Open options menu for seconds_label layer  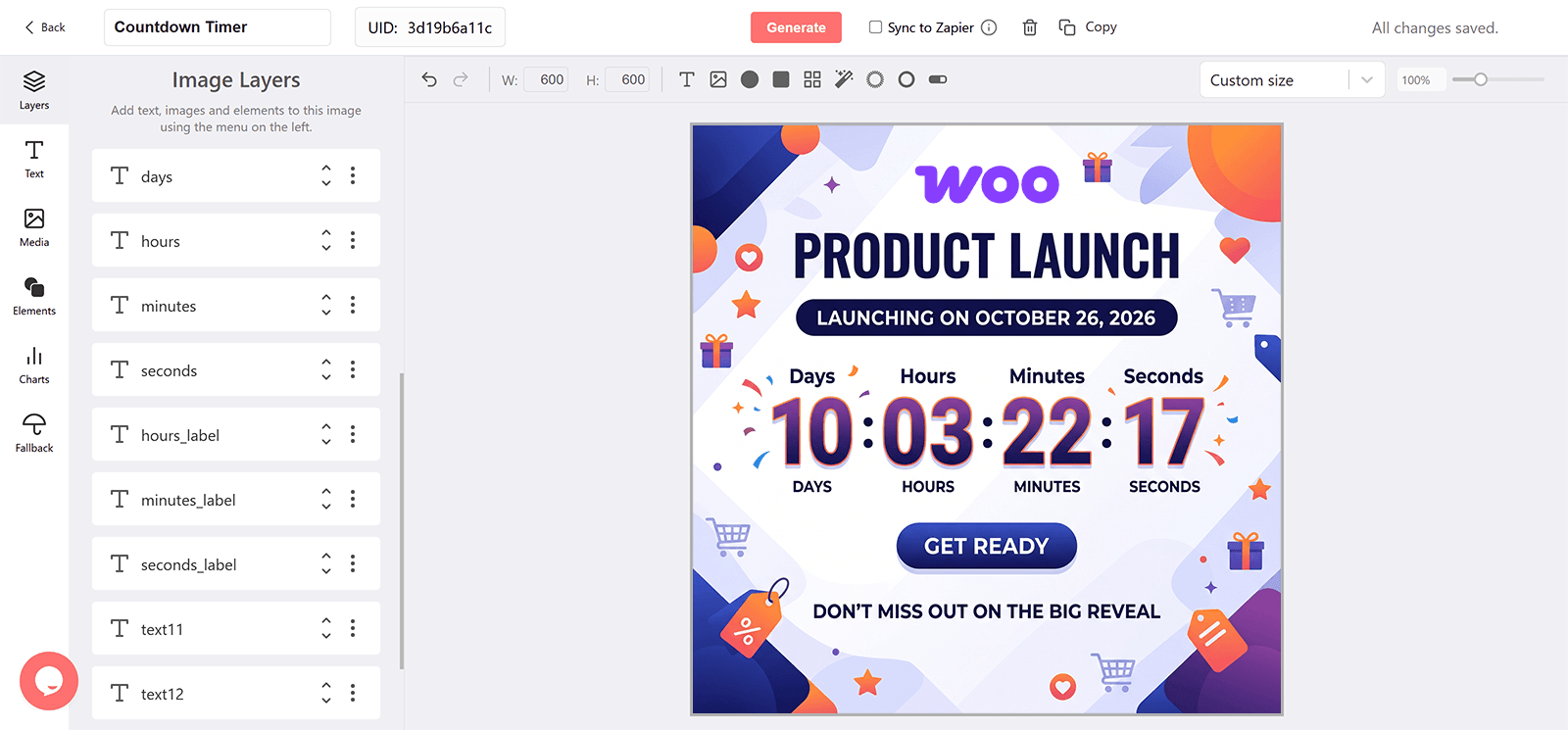pyautogui.click(x=353, y=563)
